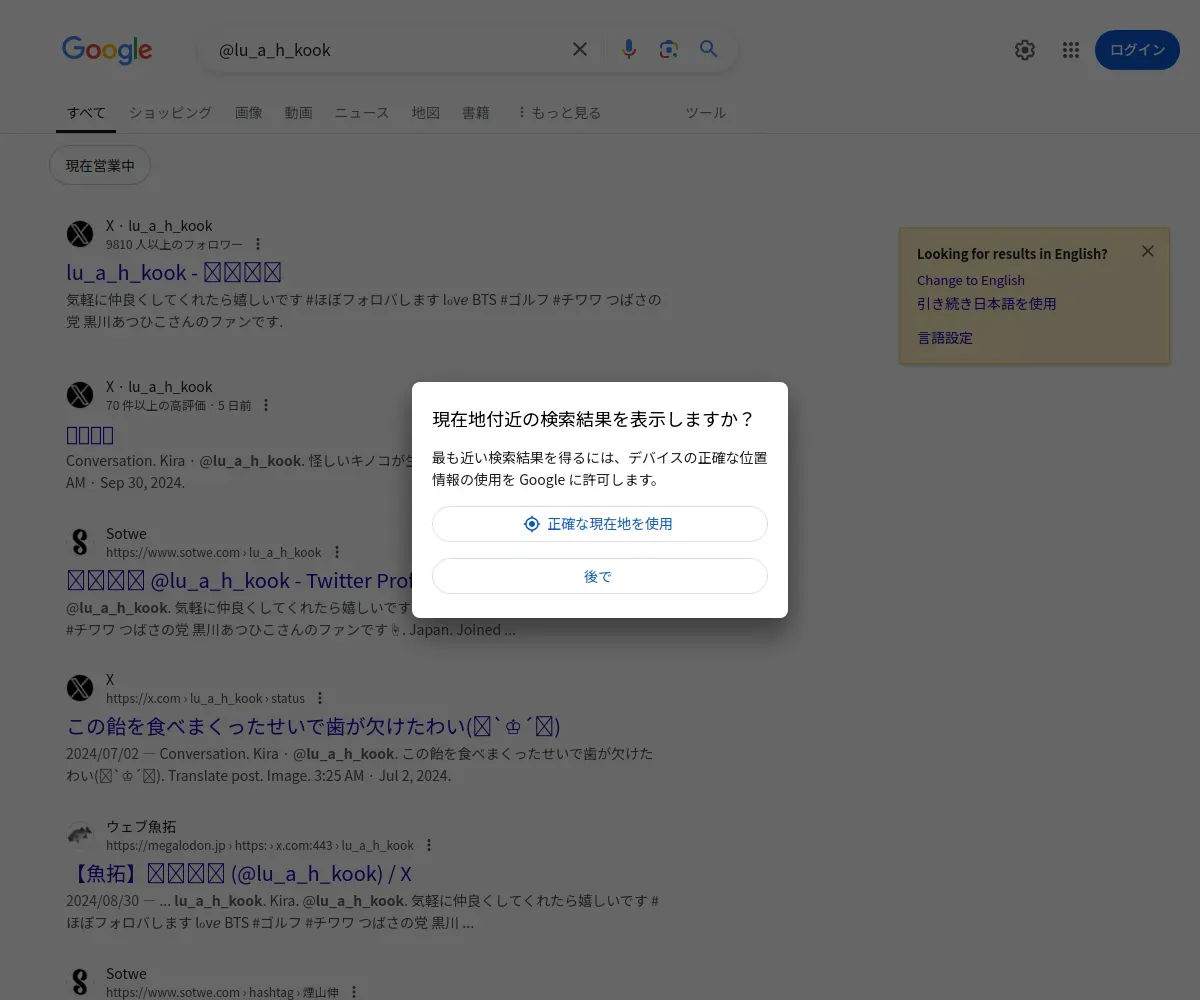Switch to 画像 tab
This screenshot has width=1200, height=1000.
coord(249,113)
